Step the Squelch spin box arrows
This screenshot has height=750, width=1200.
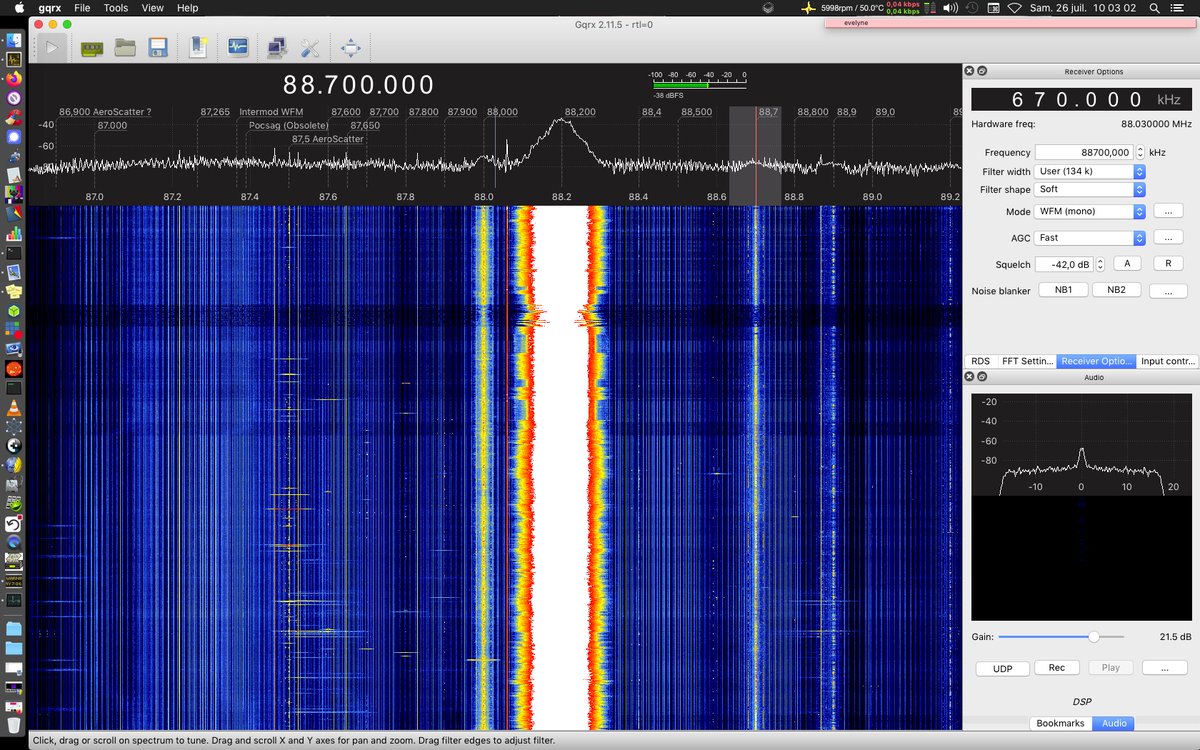[1100, 264]
